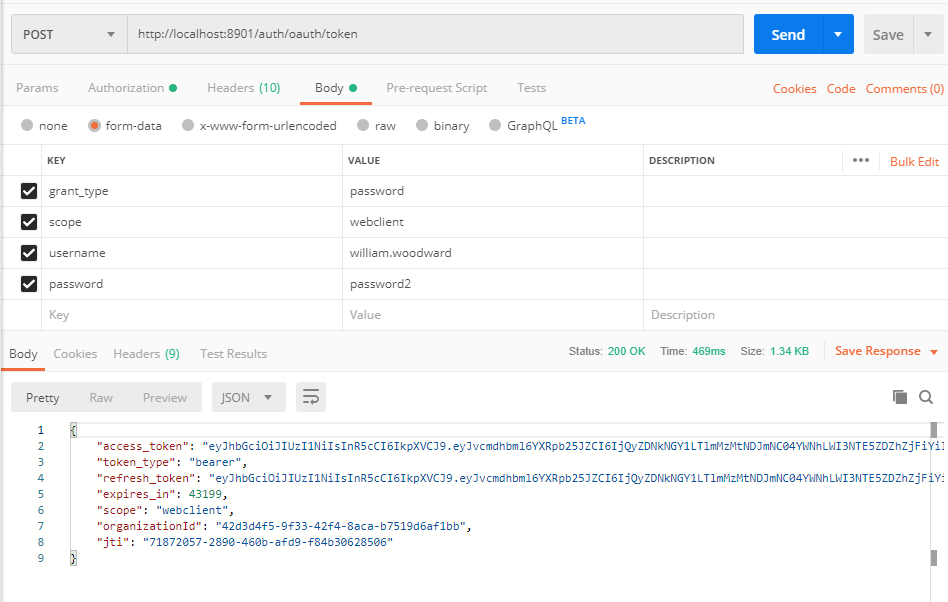Image resolution: width=948 pixels, height=602 pixels.
Task: Open the three-dots column options menu
Action: coord(861,160)
